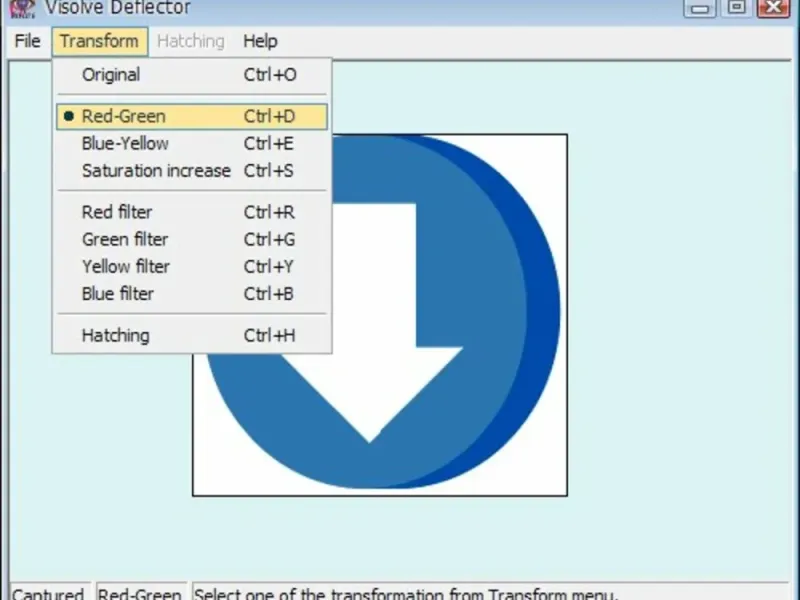Viewport: 800px width, 600px height.
Task: Click the Red-Green status bar entry
Action: pos(140,592)
